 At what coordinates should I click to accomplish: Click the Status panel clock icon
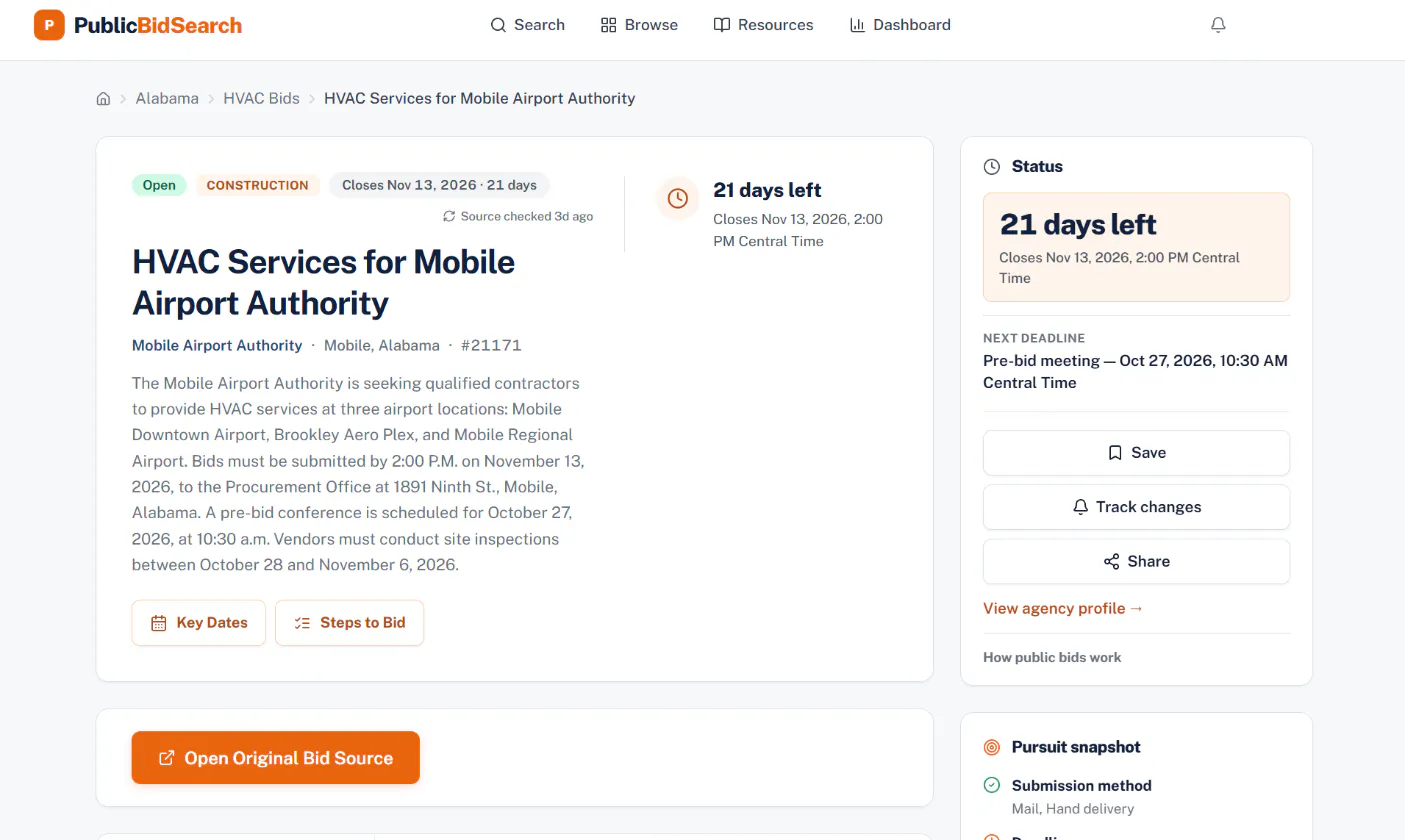coord(992,167)
